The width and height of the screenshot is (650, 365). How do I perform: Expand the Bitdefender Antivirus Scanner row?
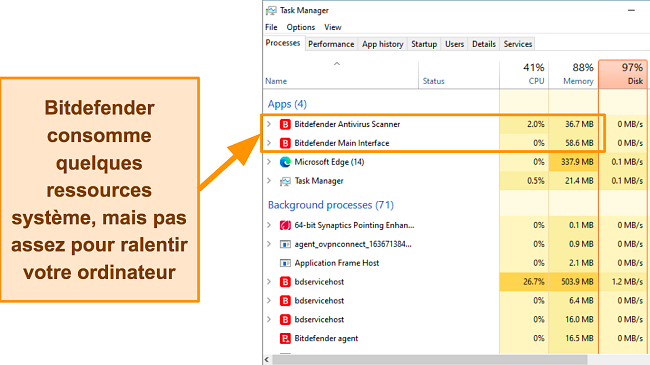[269, 124]
